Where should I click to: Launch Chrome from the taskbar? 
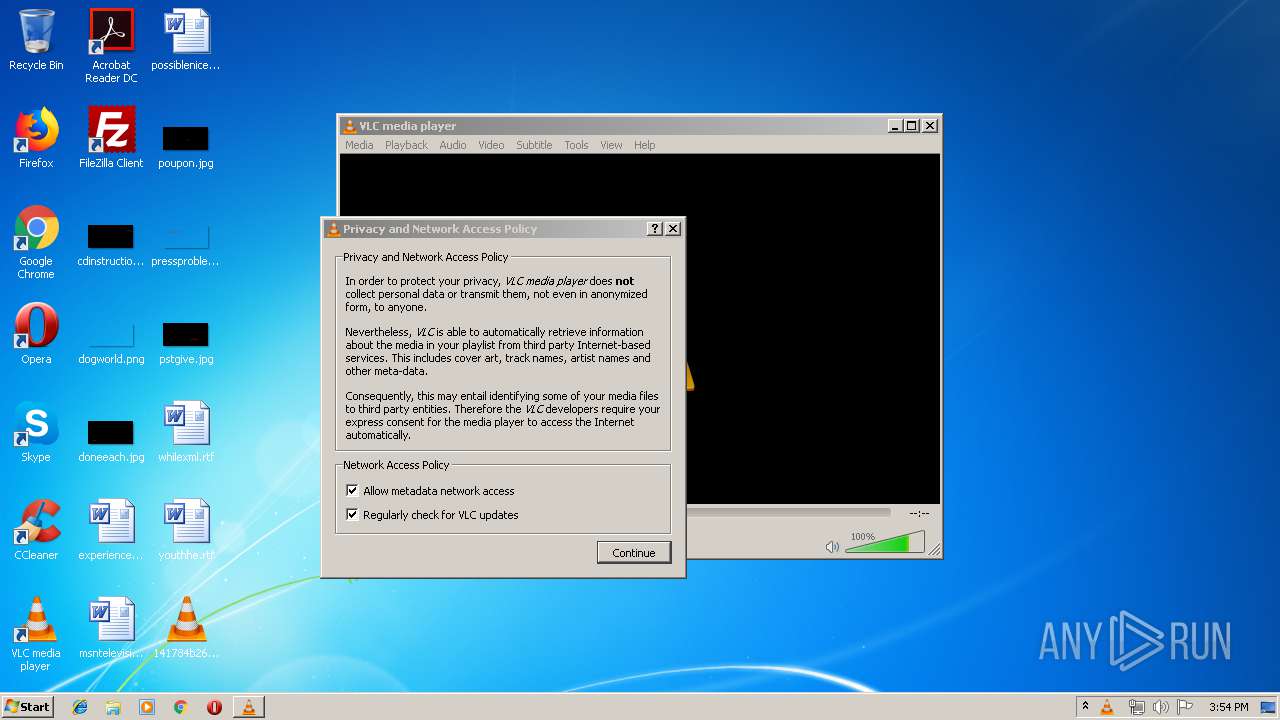click(181, 707)
